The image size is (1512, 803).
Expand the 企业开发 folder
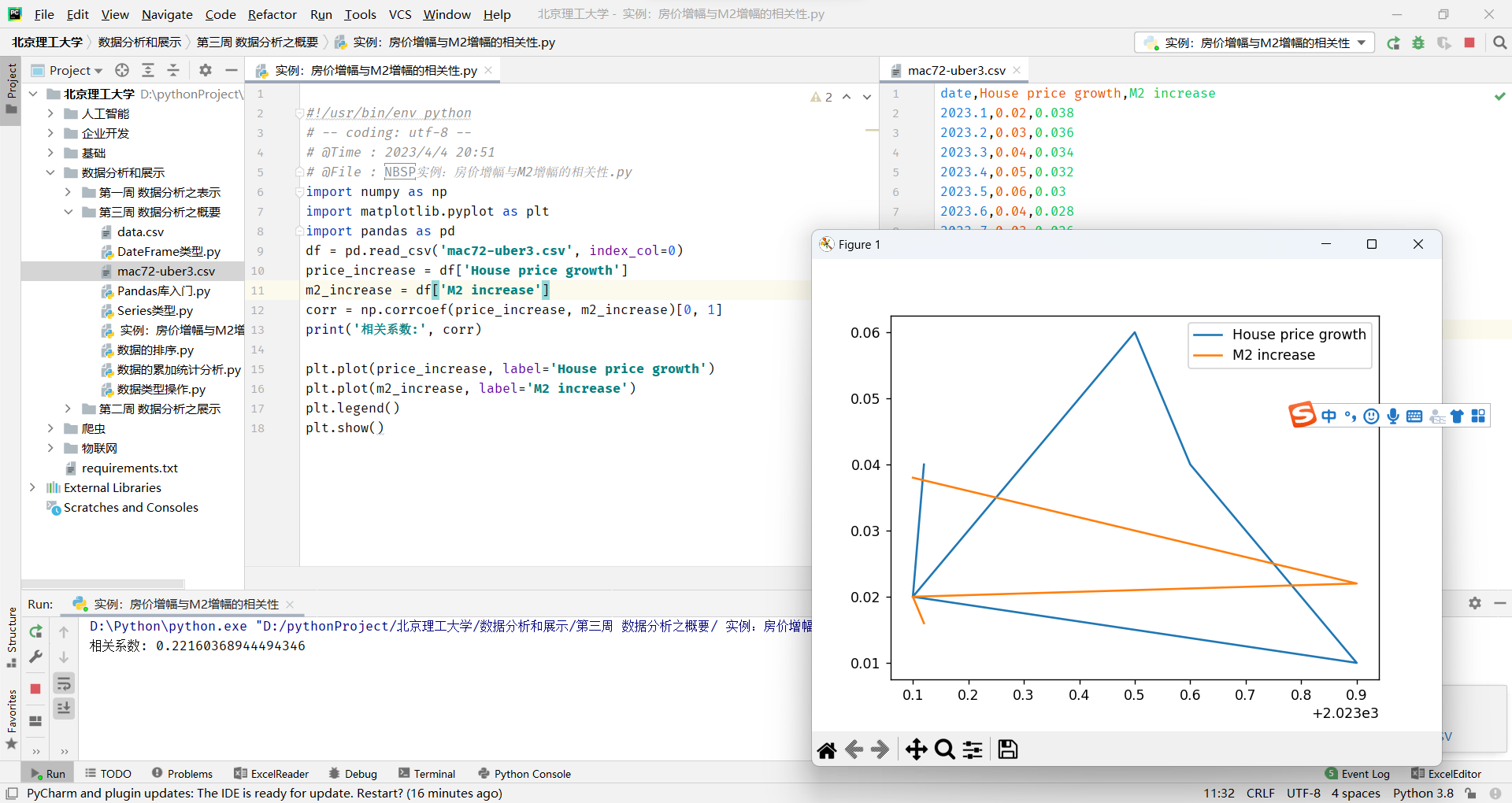click(50, 133)
